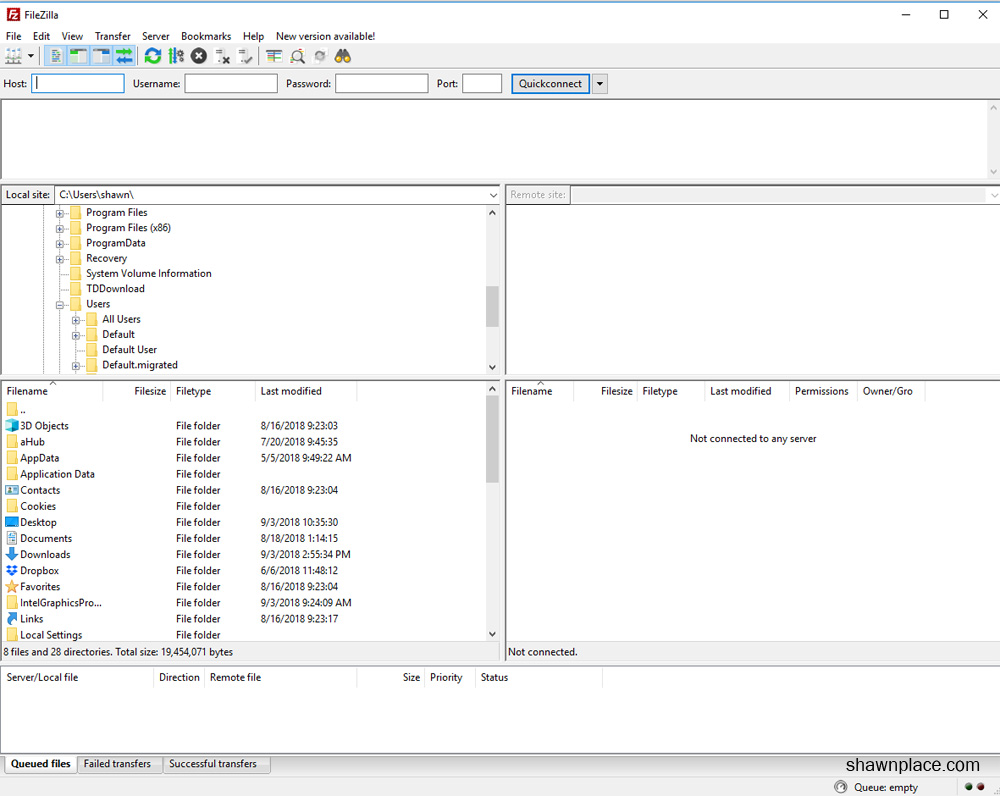
Task: Select the Desktop folder icon
Action: click(x=12, y=522)
